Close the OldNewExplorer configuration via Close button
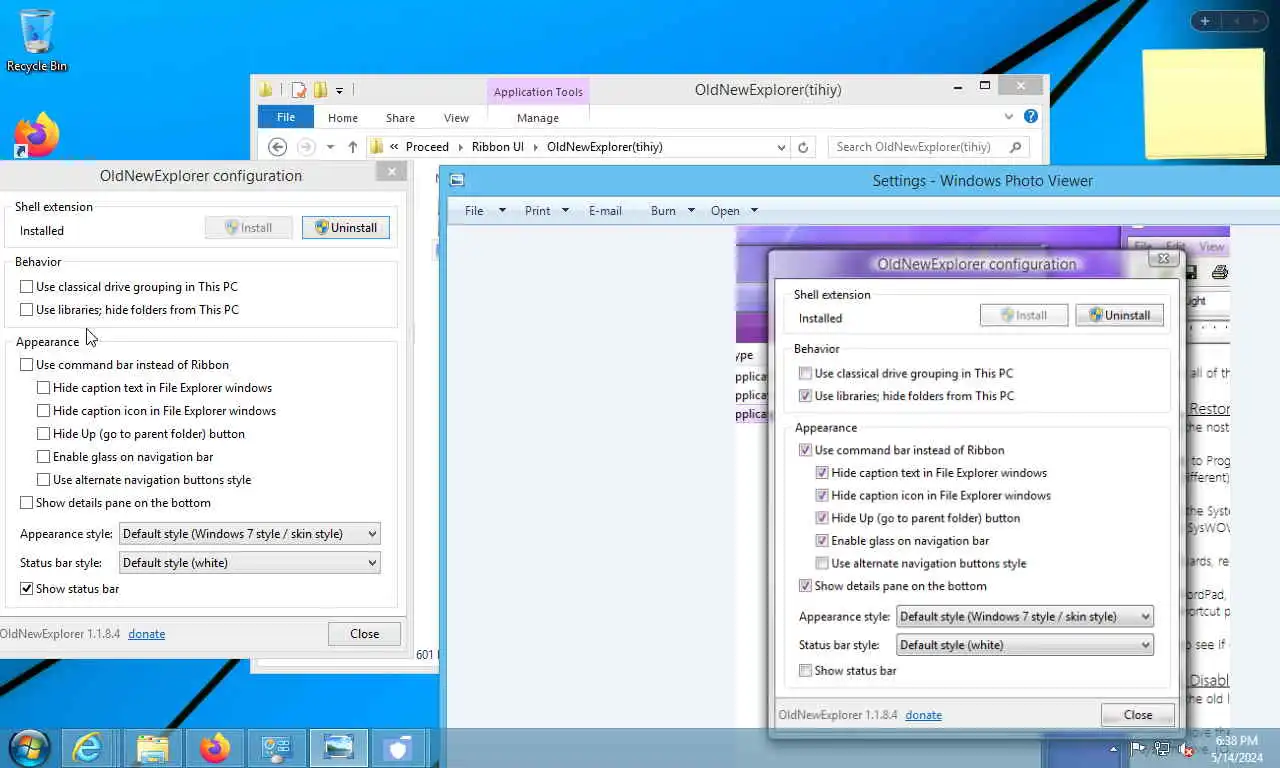Viewport: 1280px width, 768px height. [365, 634]
